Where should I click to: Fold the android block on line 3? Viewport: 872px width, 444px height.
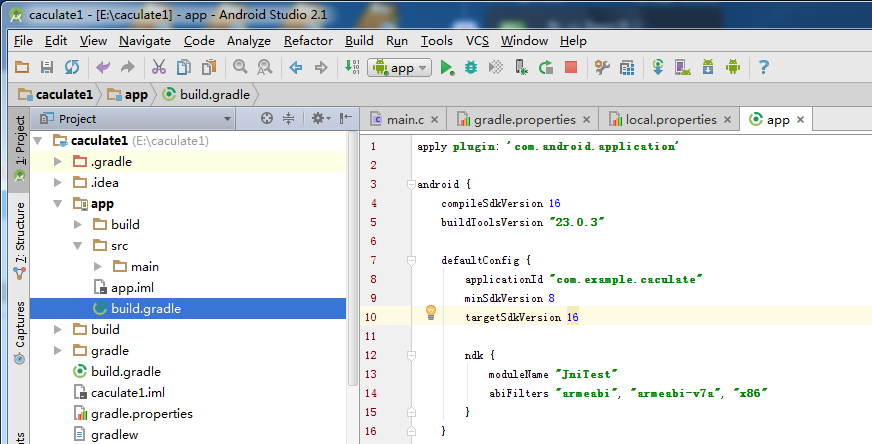(x=411, y=184)
